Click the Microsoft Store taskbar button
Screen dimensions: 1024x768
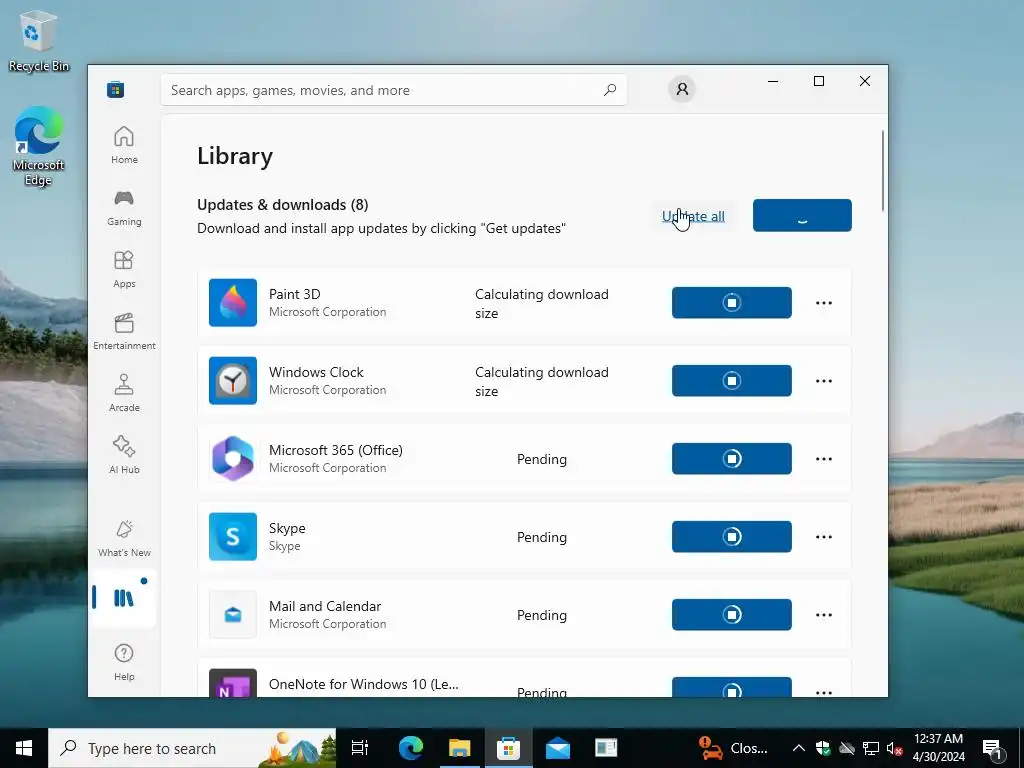click(509, 748)
